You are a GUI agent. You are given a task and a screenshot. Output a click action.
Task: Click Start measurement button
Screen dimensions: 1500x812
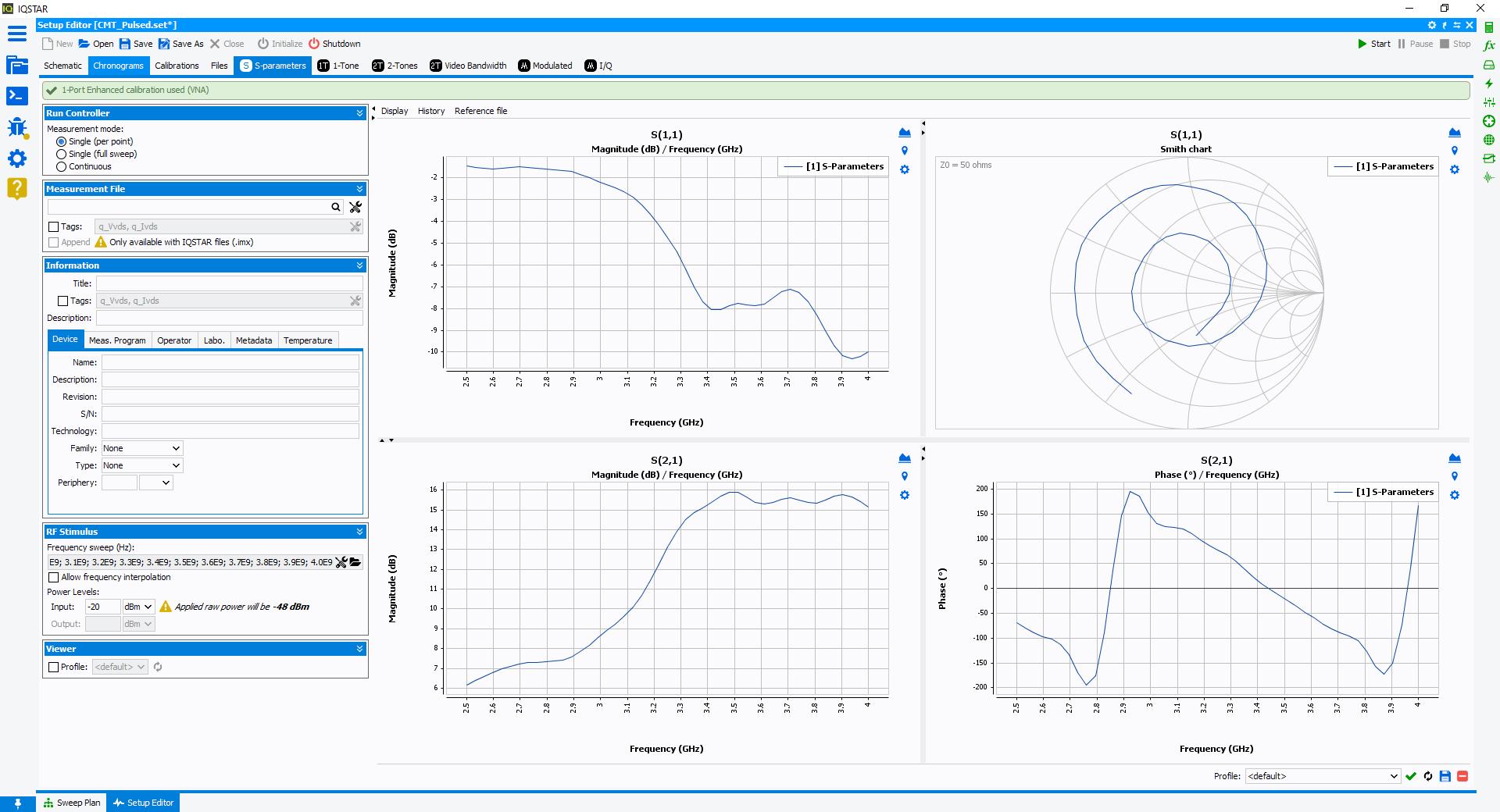(1374, 44)
